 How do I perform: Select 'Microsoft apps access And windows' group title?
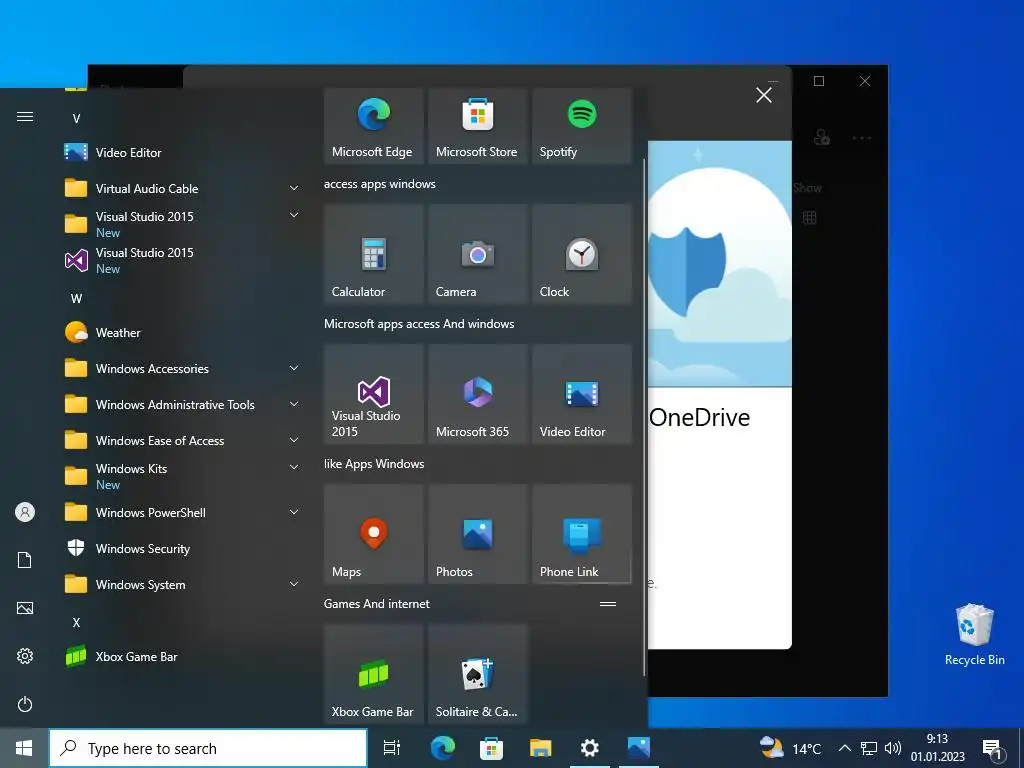(x=419, y=324)
